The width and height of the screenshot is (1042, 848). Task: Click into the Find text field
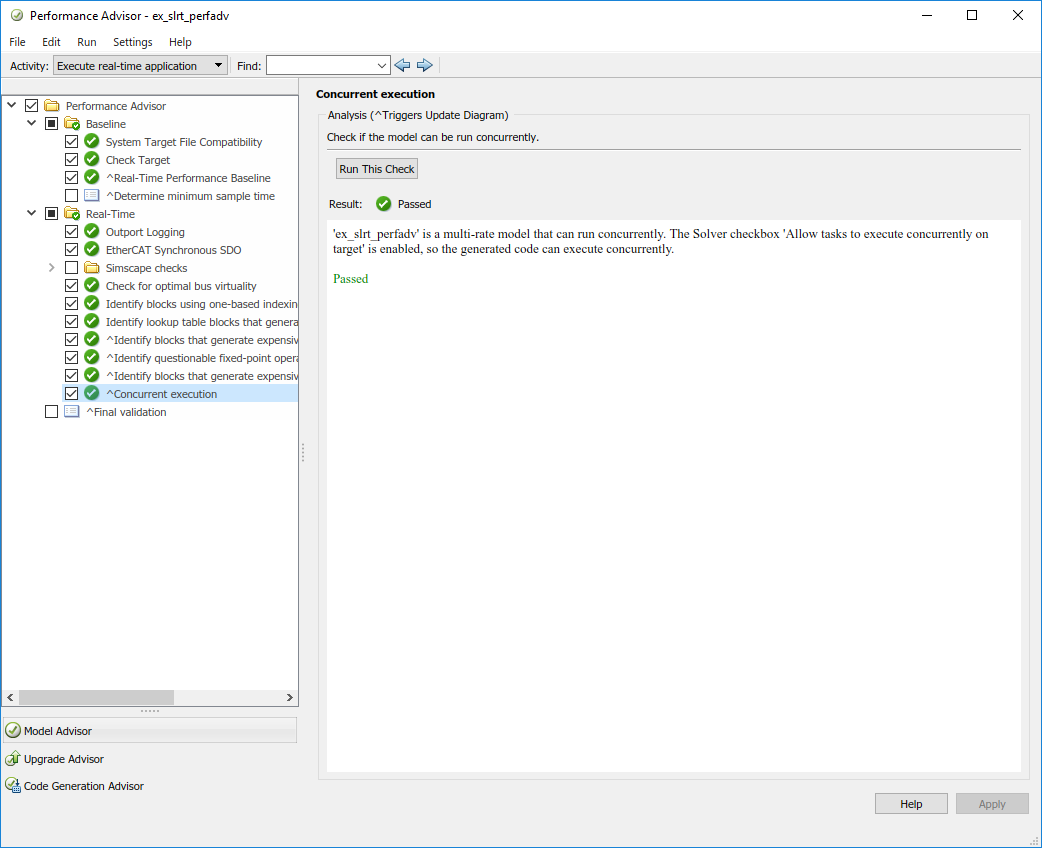[320, 65]
